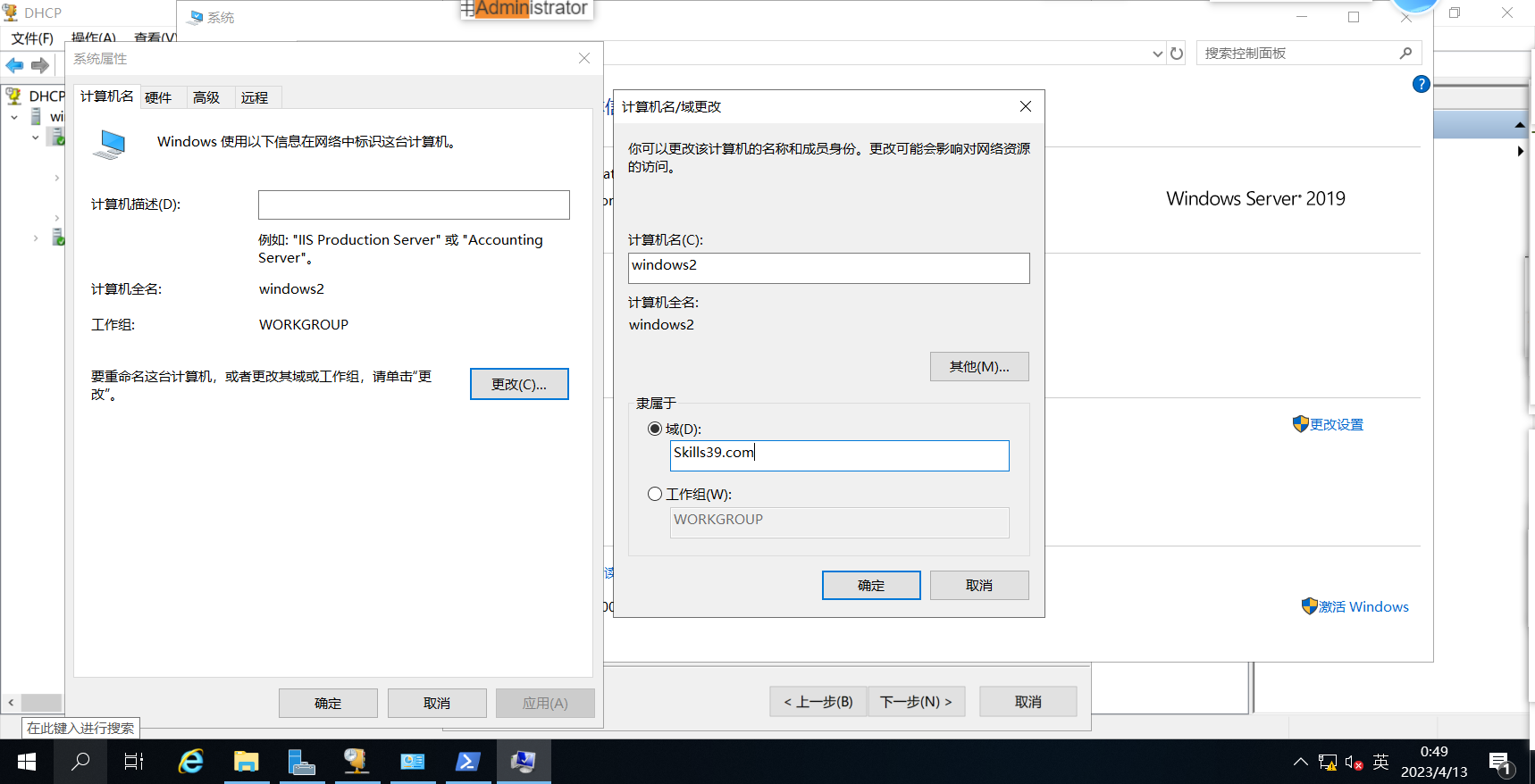The width and height of the screenshot is (1535, 784).
Task: Open the Task View icon
Action: (x=134, y=762)
